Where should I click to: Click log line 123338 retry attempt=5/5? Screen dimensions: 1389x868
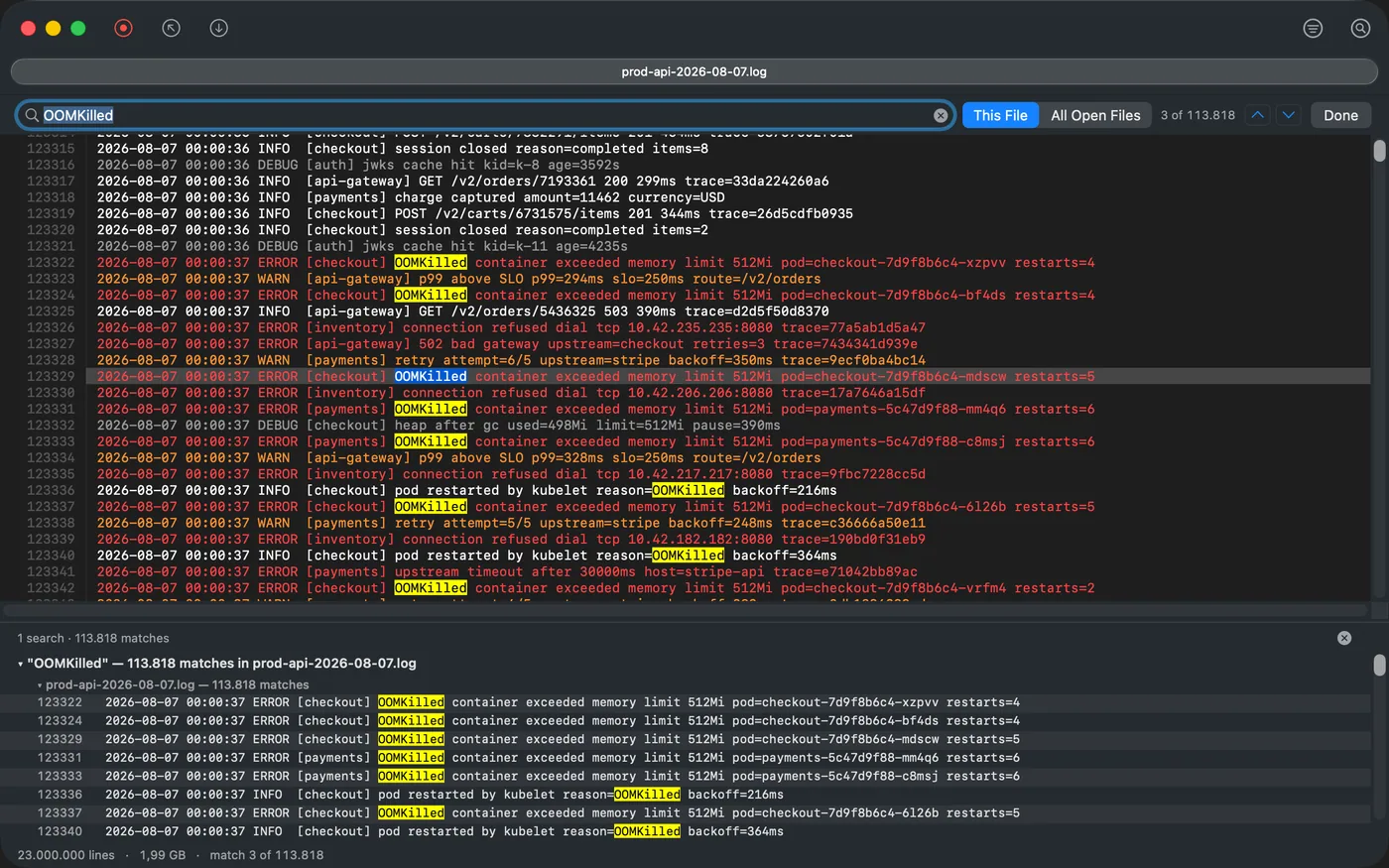point(511,523)
